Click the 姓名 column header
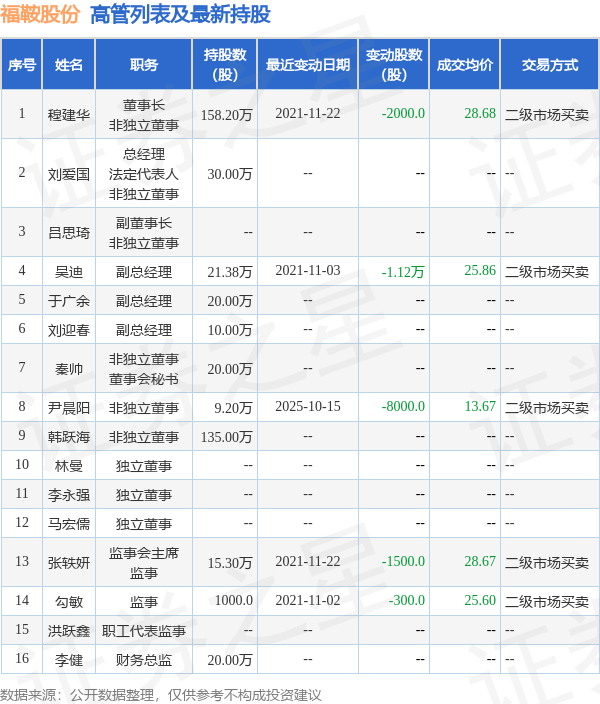 coord(69,65)
